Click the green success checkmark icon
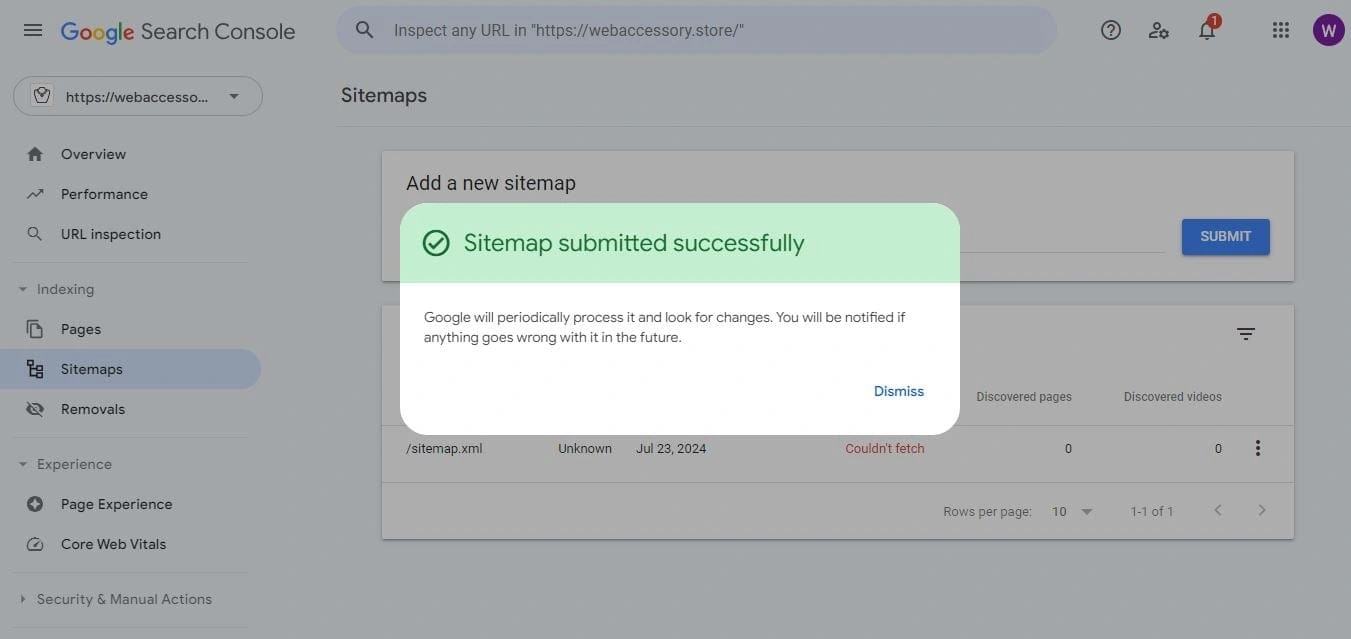 [436, 243]
